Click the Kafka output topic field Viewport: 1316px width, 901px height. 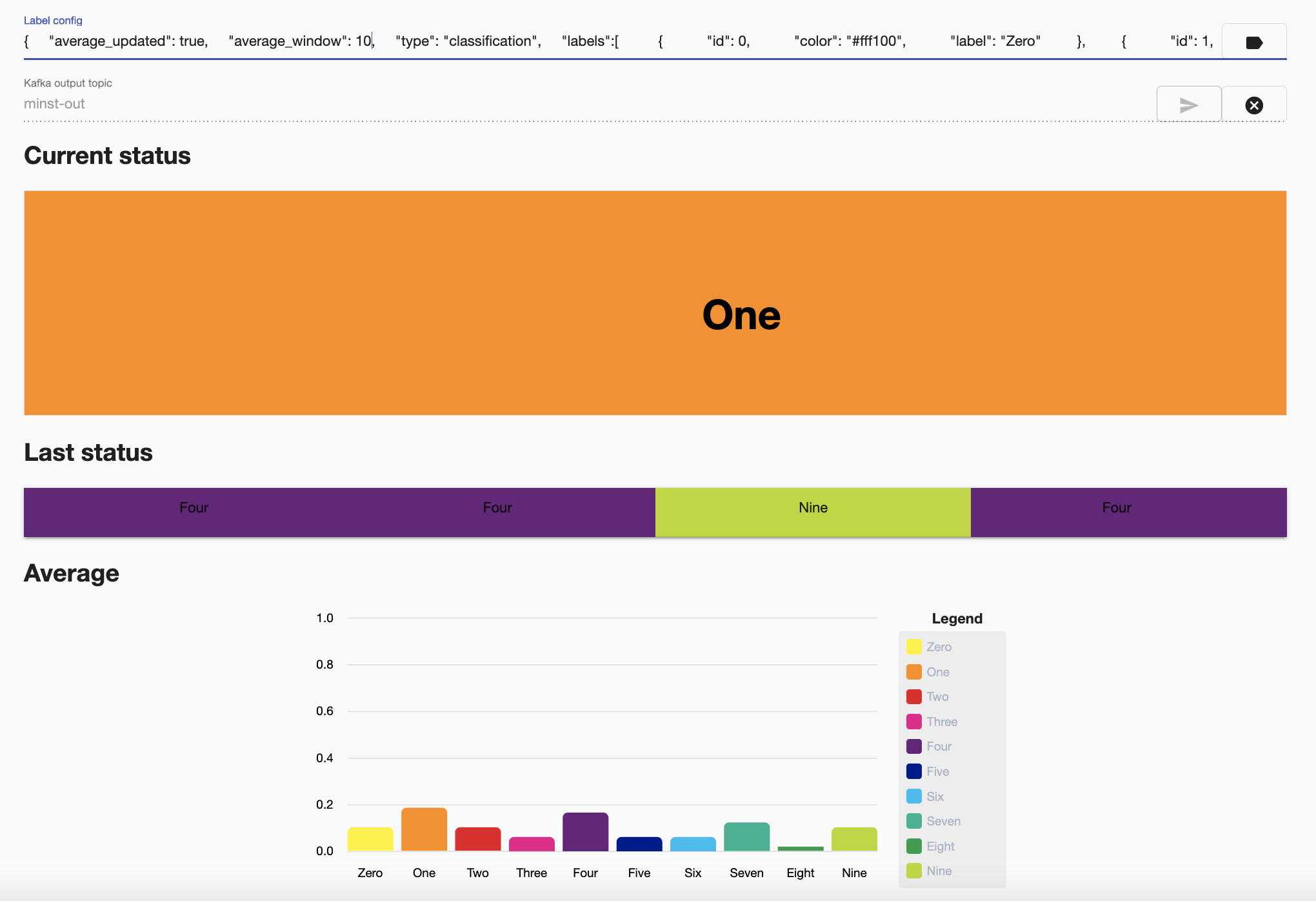[581, 104]
